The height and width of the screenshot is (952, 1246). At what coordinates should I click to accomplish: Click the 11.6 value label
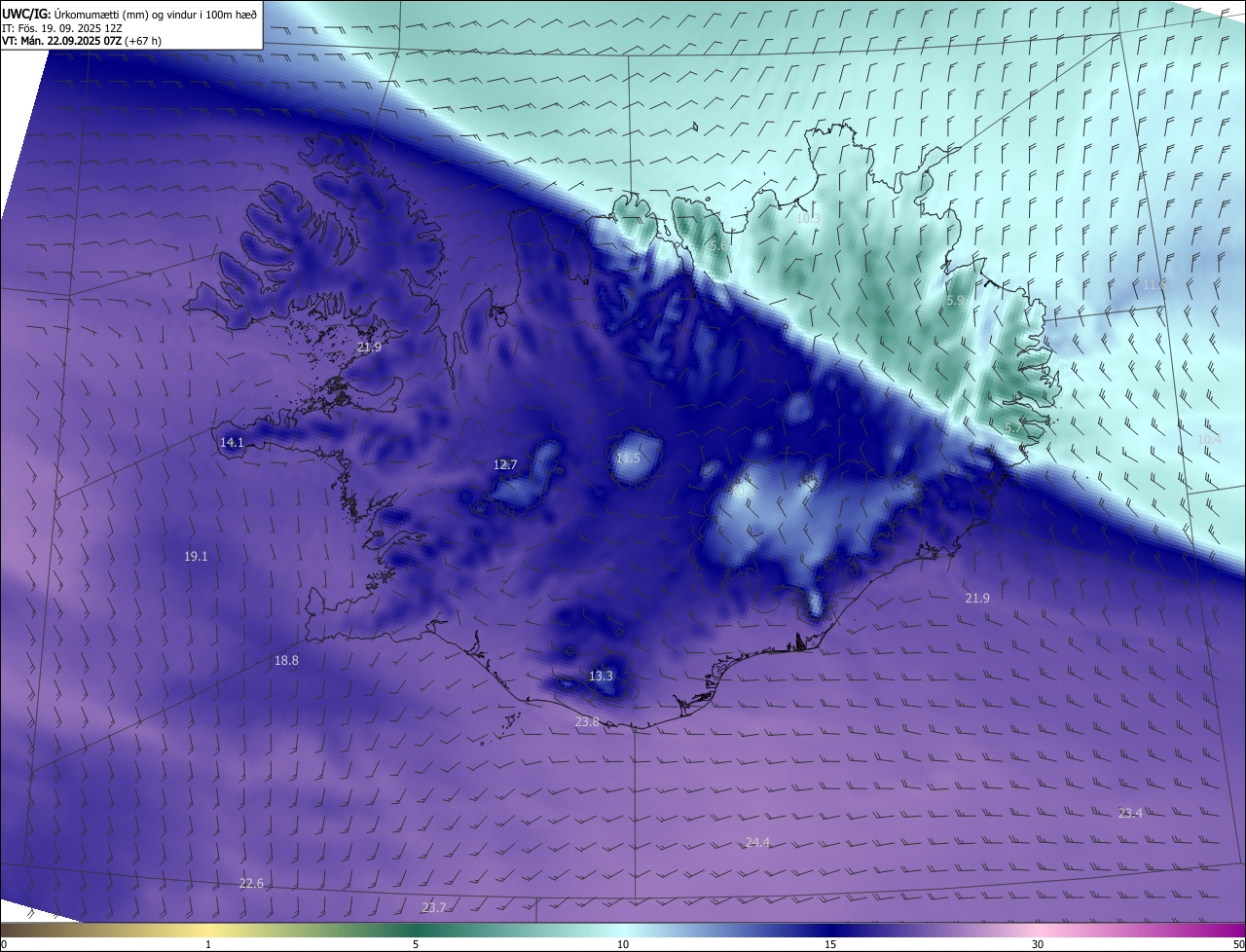[x=1154, y=284]
